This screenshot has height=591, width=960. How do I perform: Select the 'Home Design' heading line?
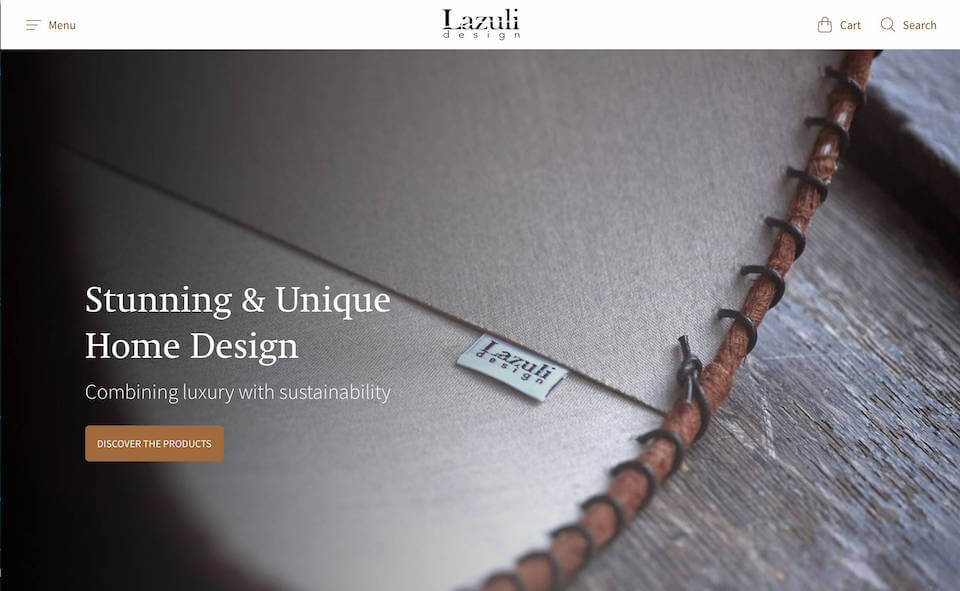pos(192,347)
